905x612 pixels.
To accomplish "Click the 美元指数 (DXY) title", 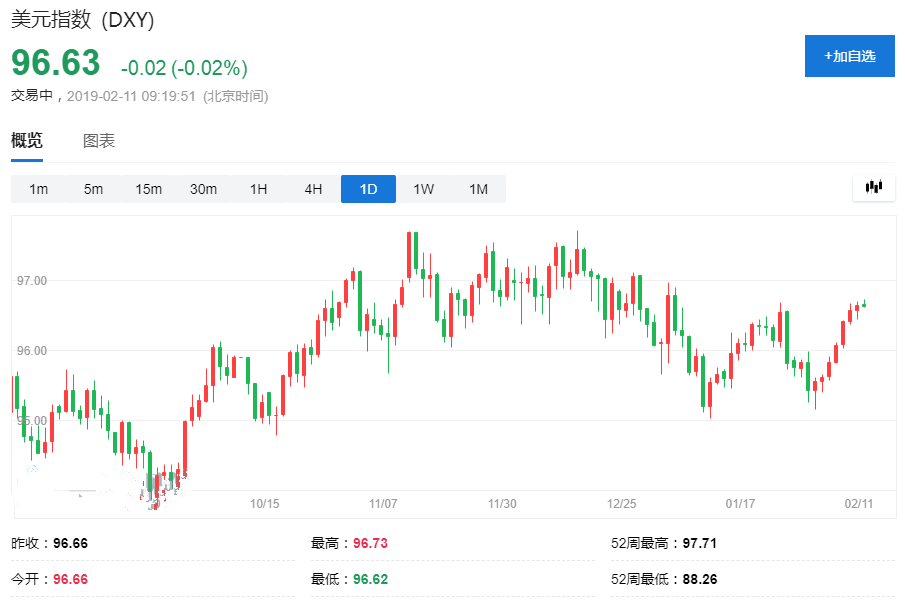I will (x=83, y=20).
